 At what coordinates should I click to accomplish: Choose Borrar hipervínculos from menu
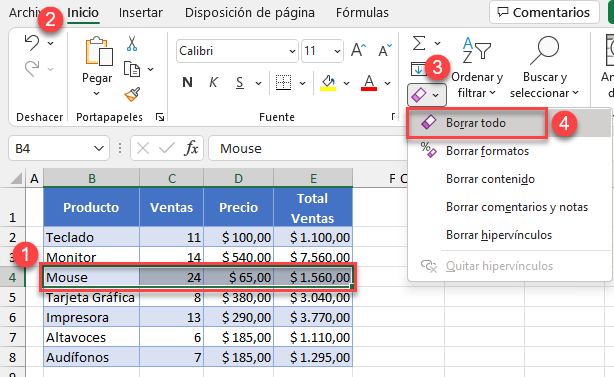[x=509, y=235]
